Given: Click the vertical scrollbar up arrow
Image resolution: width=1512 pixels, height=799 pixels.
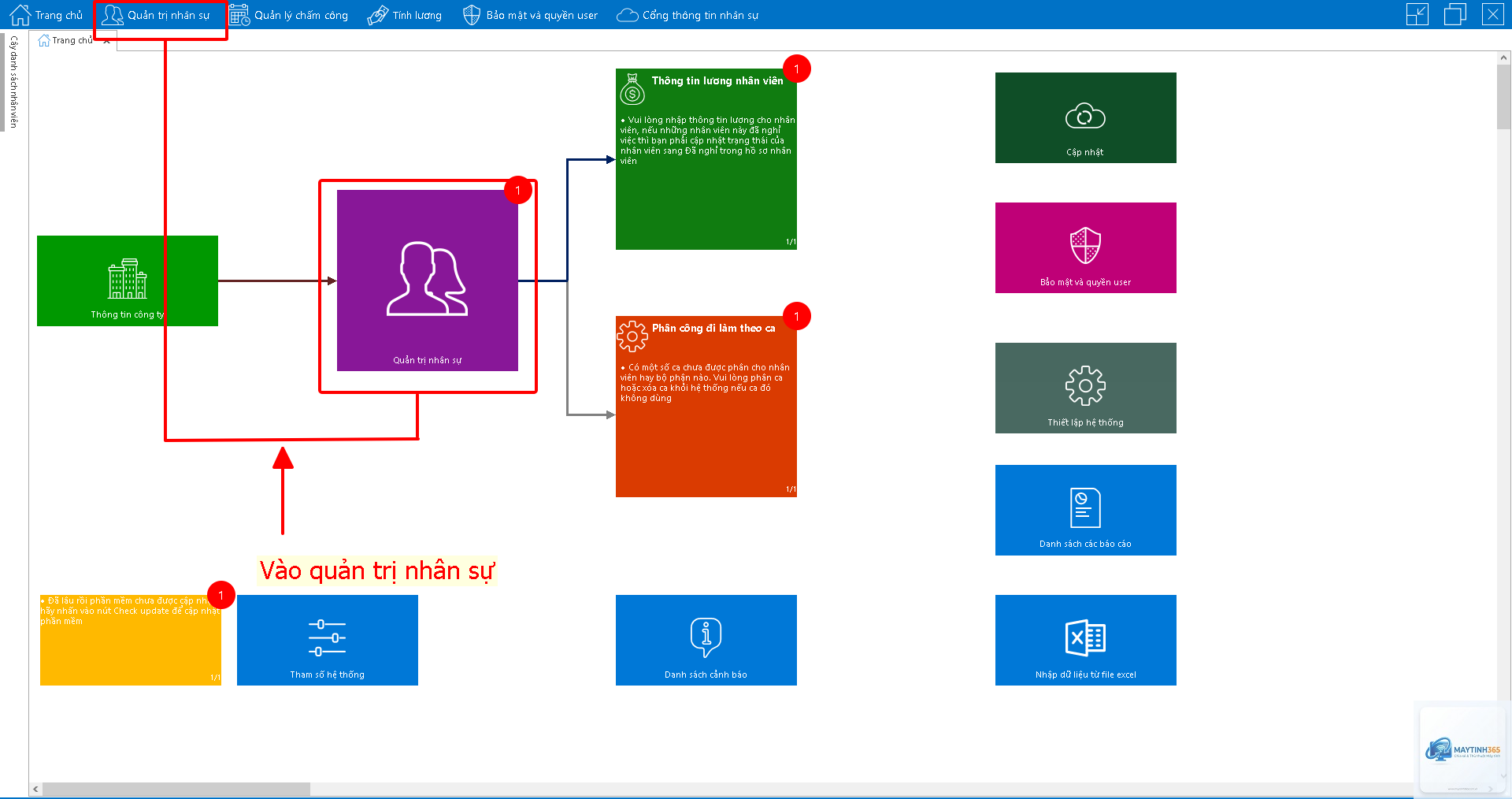Looking at the screenshot, I should click(x=1504, y=58).
